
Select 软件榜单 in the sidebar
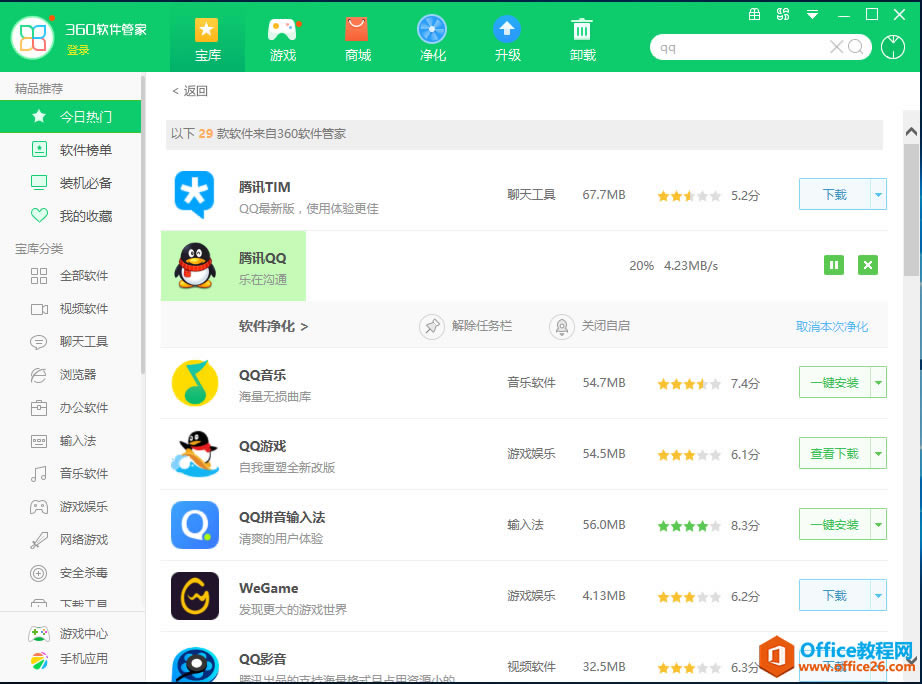71,150
